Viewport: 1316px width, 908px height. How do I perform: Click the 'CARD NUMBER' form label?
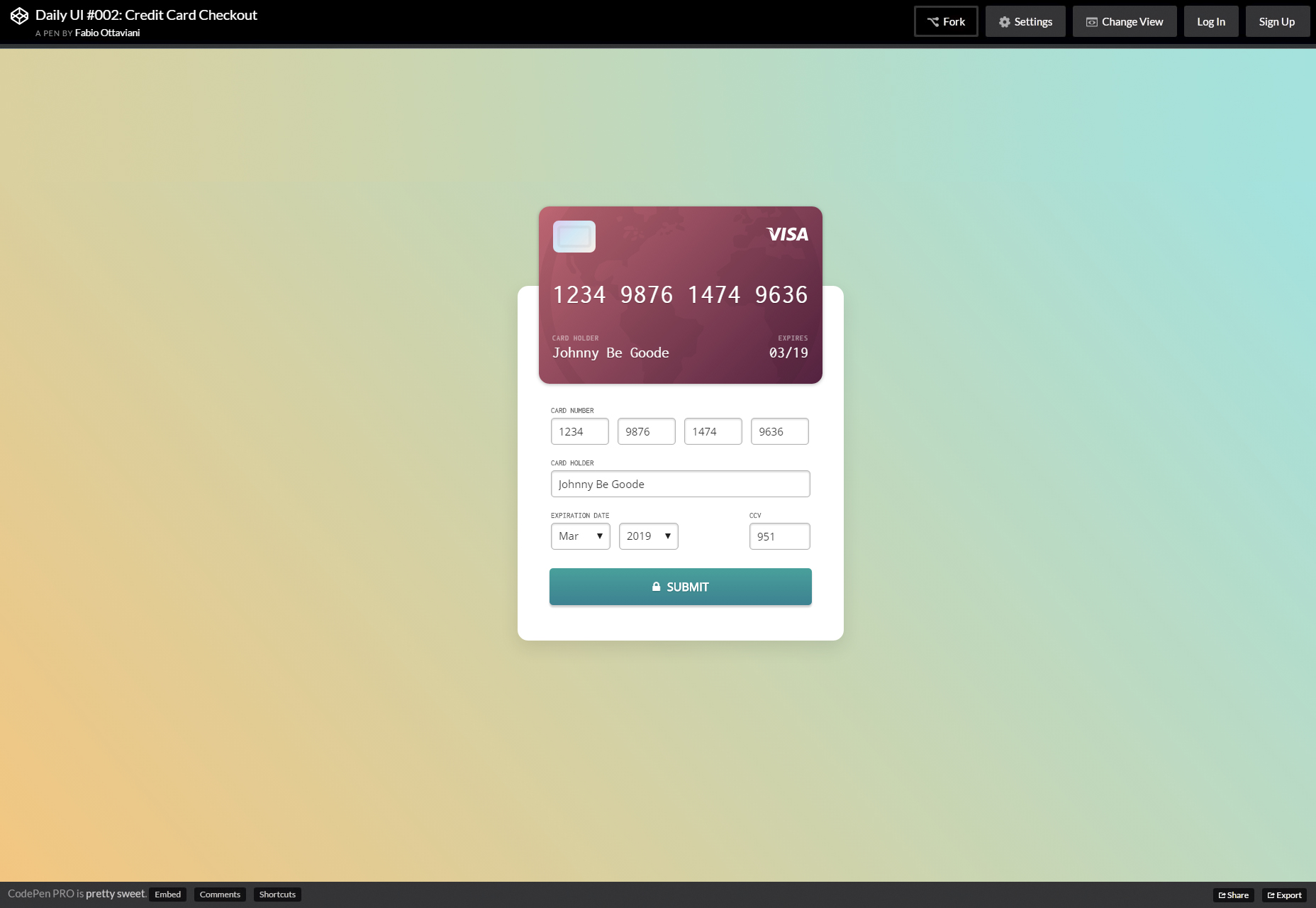pyautogui.click(x=572, y=411)
